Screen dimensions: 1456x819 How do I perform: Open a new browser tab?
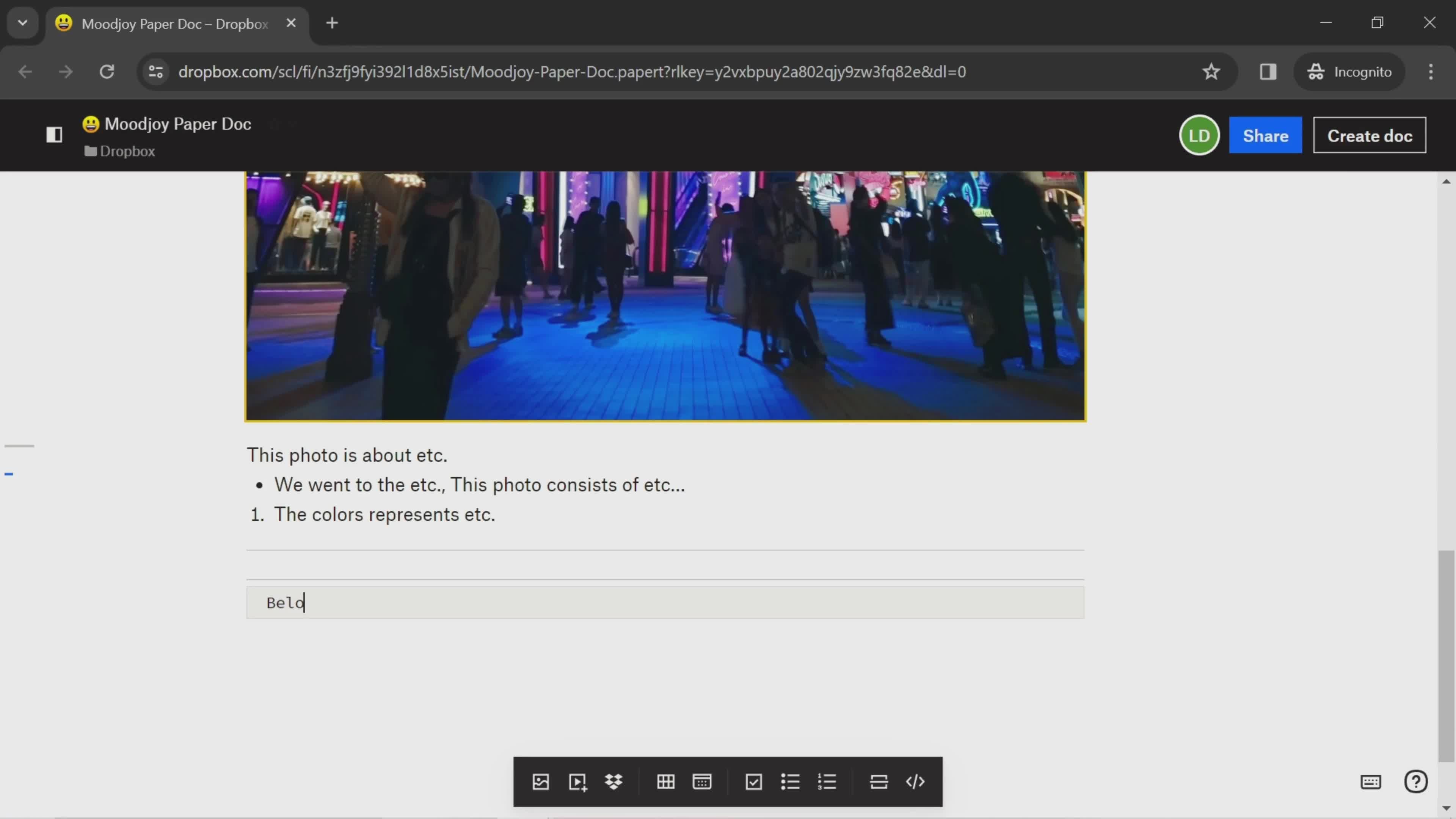[x=333, y=23]
